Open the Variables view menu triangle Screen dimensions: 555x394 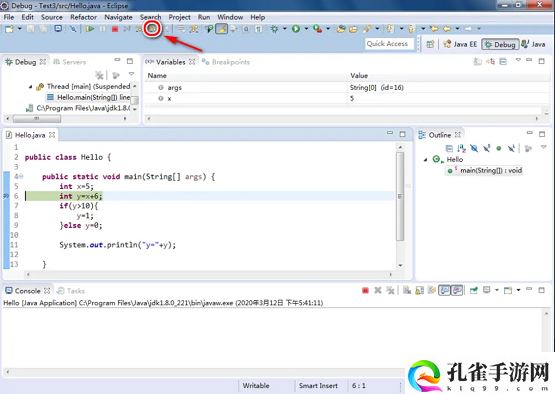[518, 60]
